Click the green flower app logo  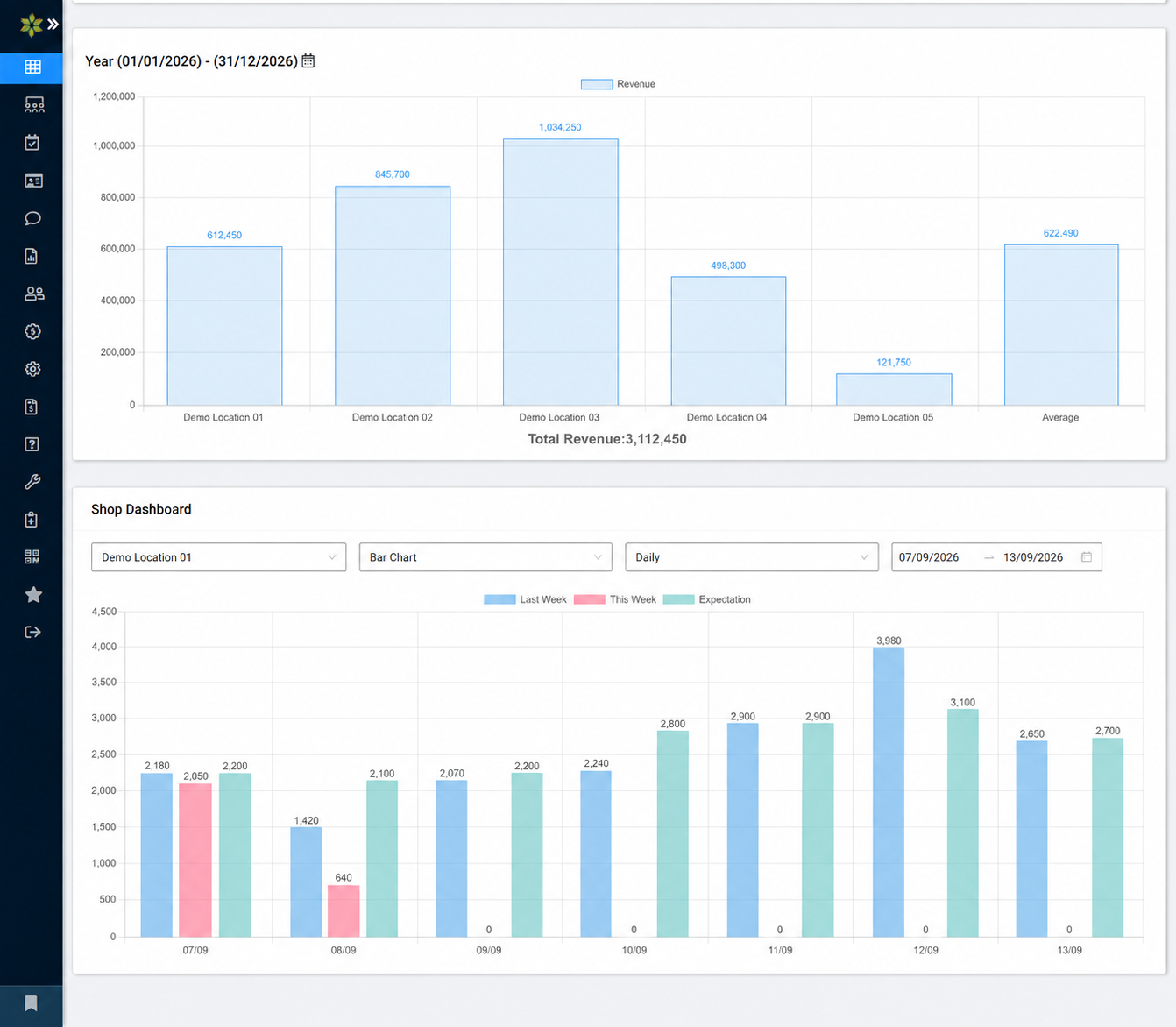pyautogui.click(x=32, y=25)
